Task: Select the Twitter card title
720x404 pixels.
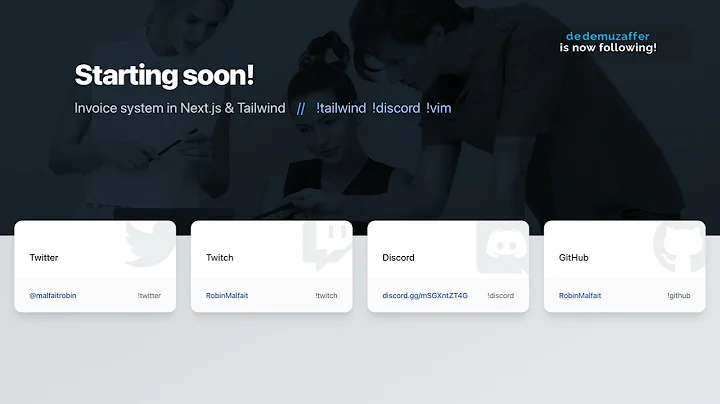Action: tap(44, 258)
